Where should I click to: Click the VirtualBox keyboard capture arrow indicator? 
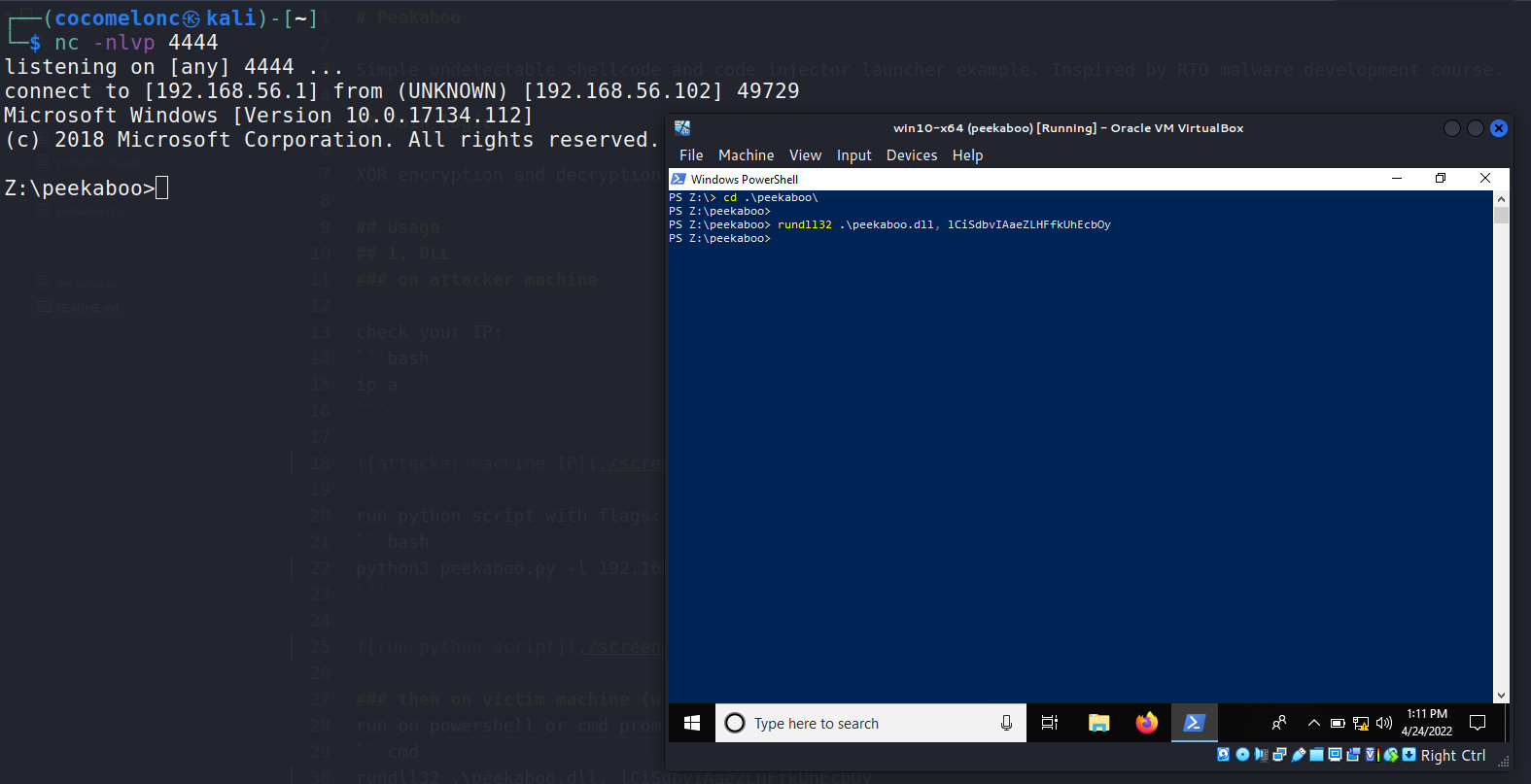pyautogui.click(x=1409, y=755)
